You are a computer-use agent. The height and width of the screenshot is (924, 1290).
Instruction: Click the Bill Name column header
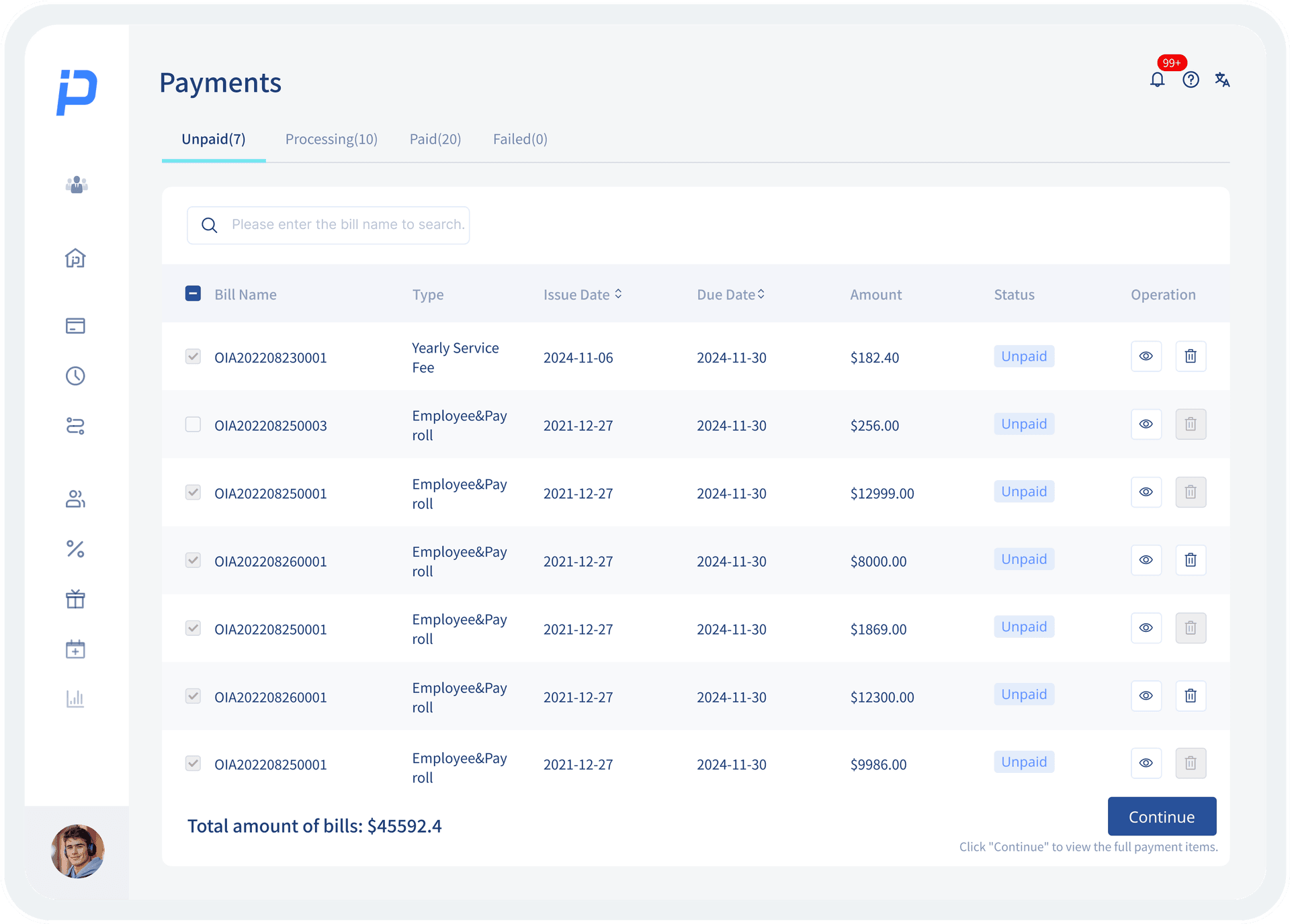(245, 295)
